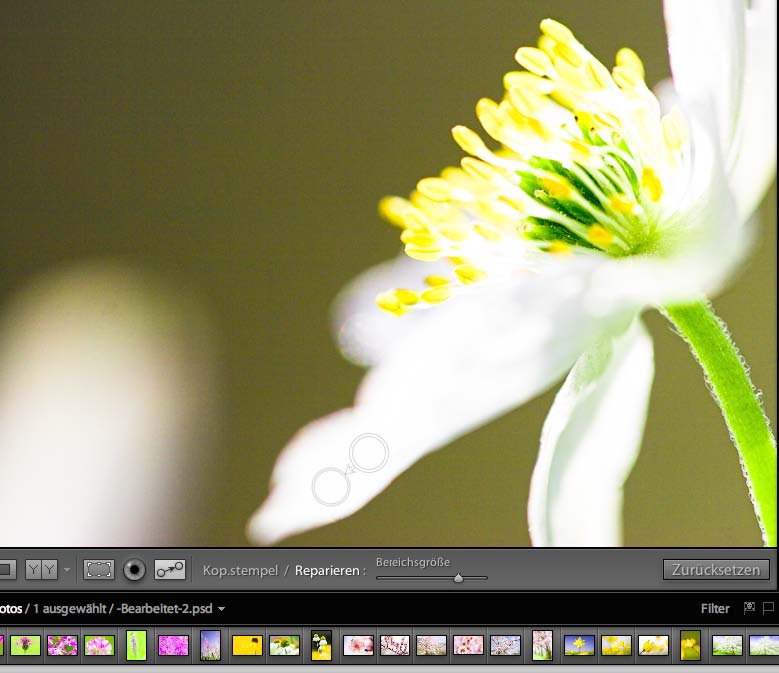
Task: Open the before/after view options arrow
Action: pyautogui.click(x=67, y=570)
